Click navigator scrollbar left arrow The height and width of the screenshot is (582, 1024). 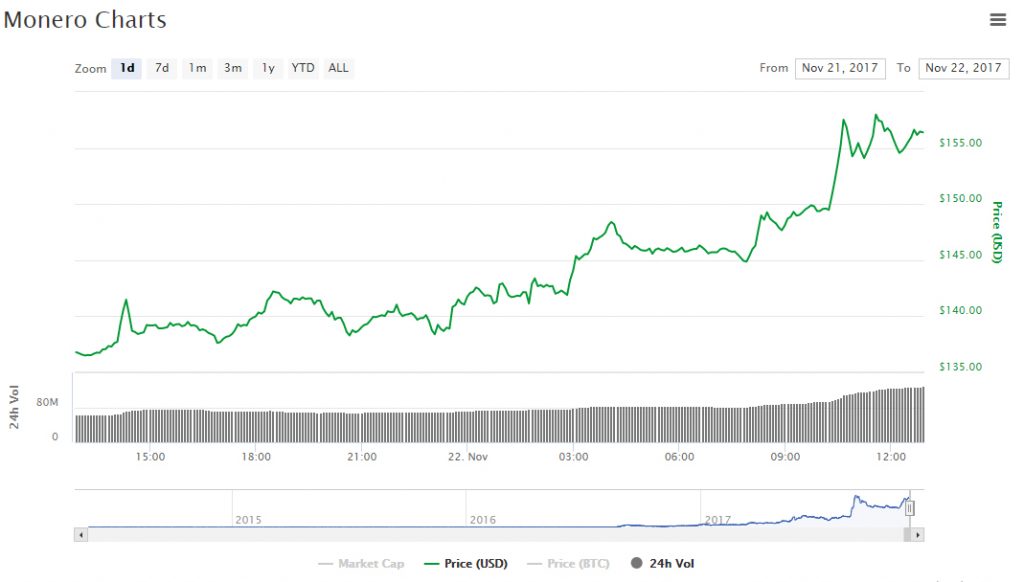80,536
